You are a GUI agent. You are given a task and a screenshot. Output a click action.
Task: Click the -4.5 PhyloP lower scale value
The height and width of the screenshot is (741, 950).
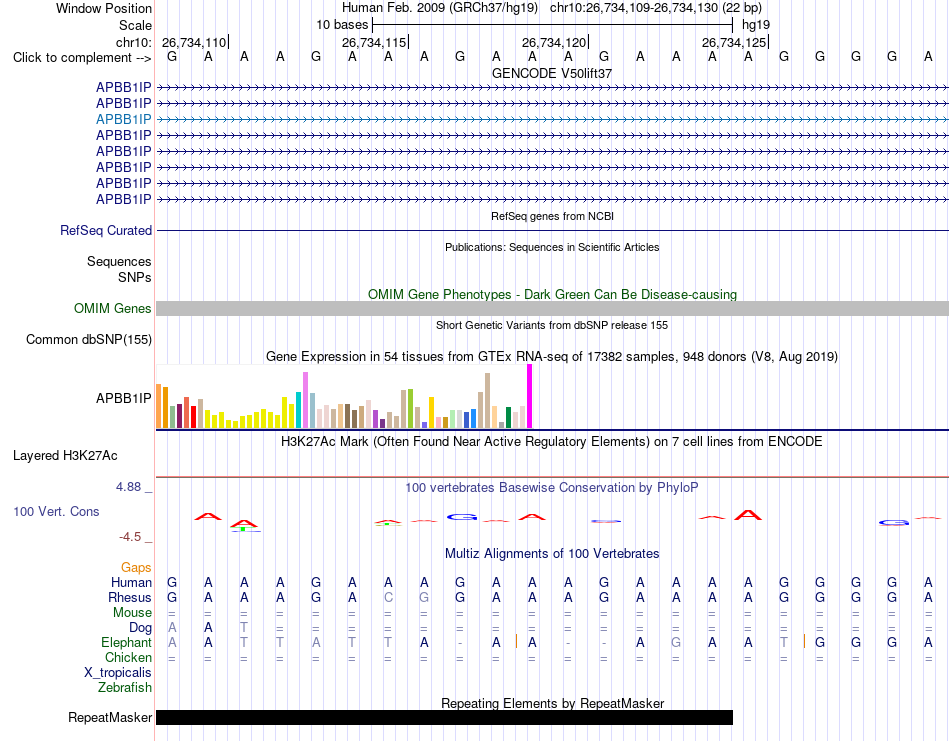130,537
